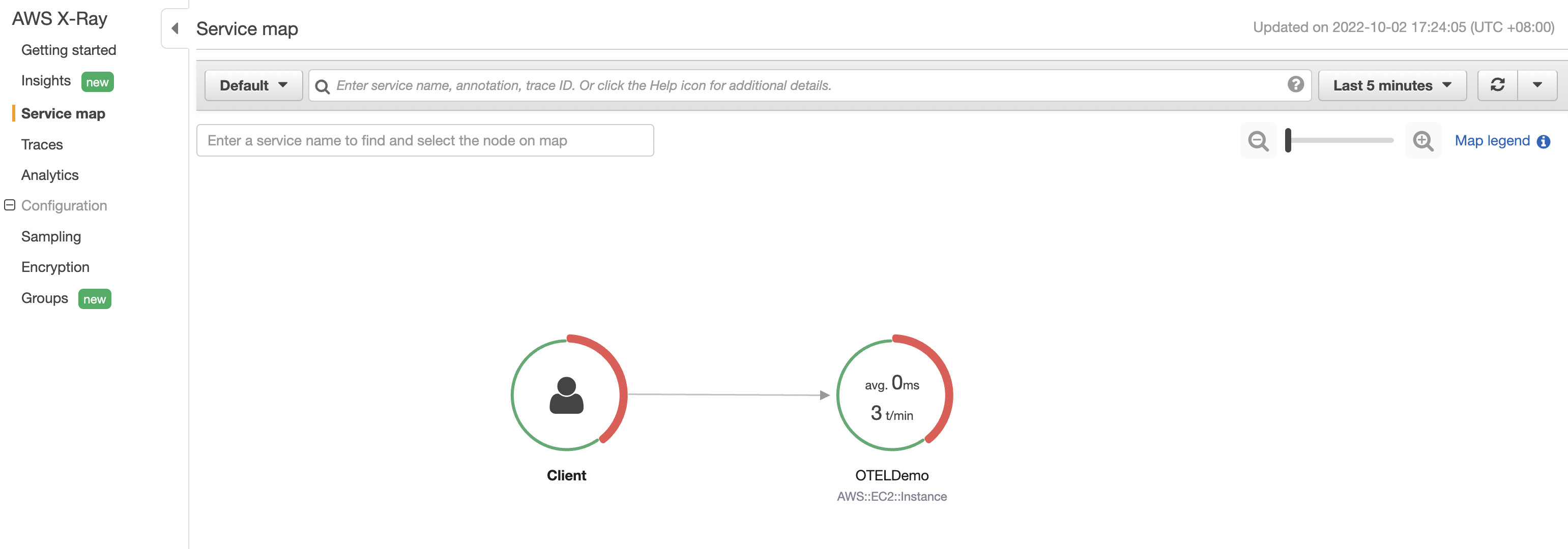Select the Client user icon node
This screenshot has height=549, width=1568.
(567, 395)
